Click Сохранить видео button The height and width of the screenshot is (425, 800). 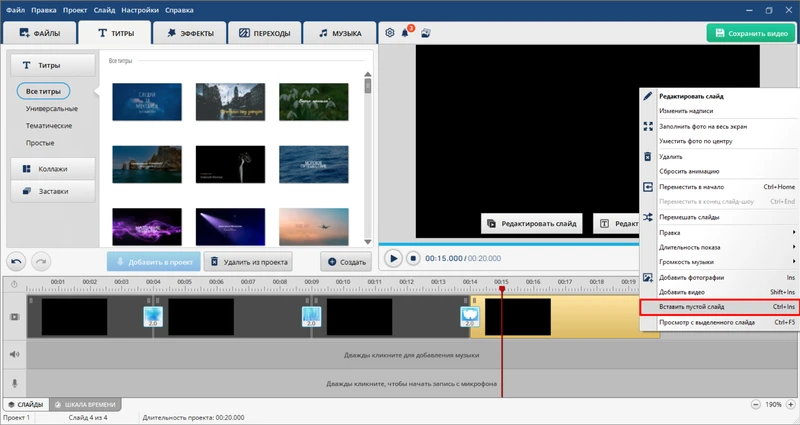click(751, 33)
